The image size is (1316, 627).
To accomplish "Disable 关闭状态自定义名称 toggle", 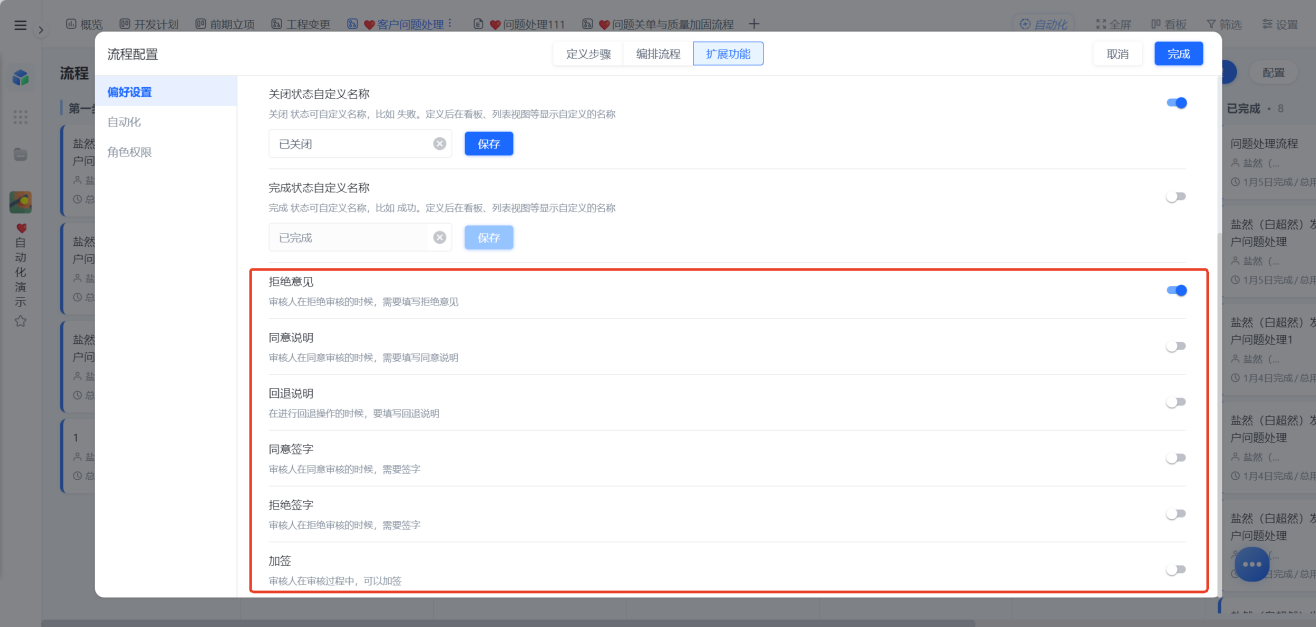I will pyautogui.click(x=1176, y=103).
